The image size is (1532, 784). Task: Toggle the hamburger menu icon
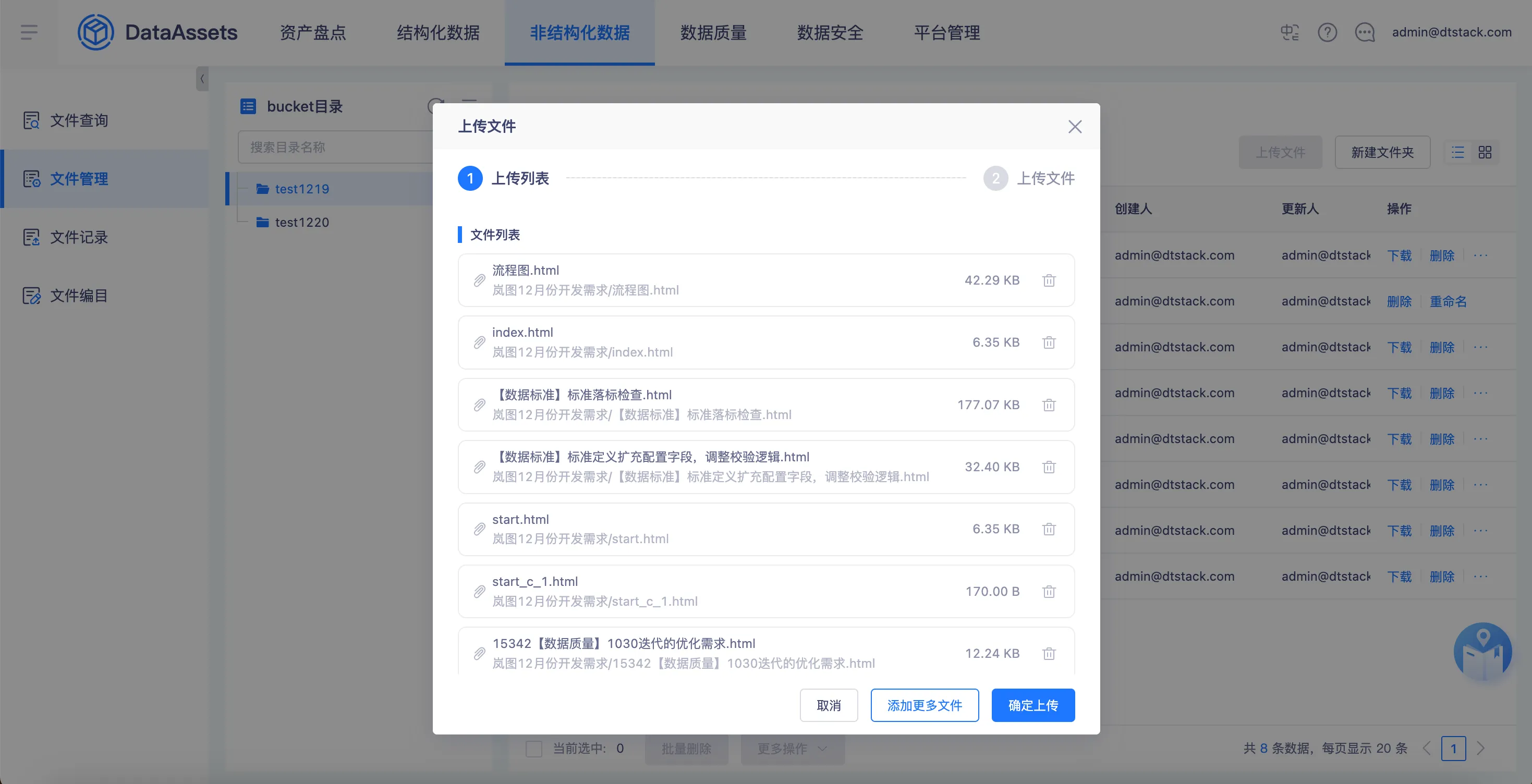tap(29, 32)
